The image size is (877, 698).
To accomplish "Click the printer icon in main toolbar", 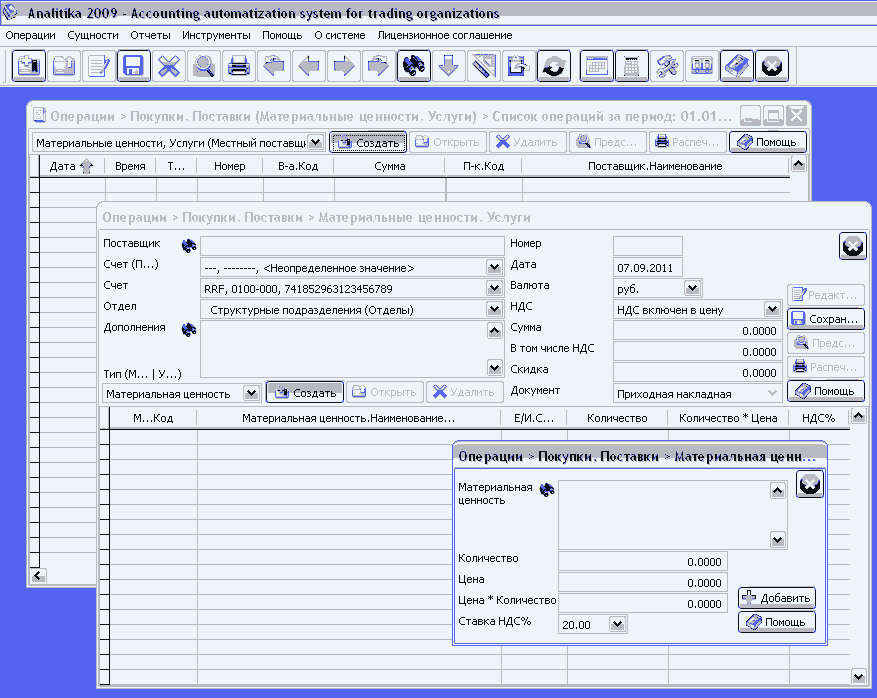I will (x=239, y=66).
